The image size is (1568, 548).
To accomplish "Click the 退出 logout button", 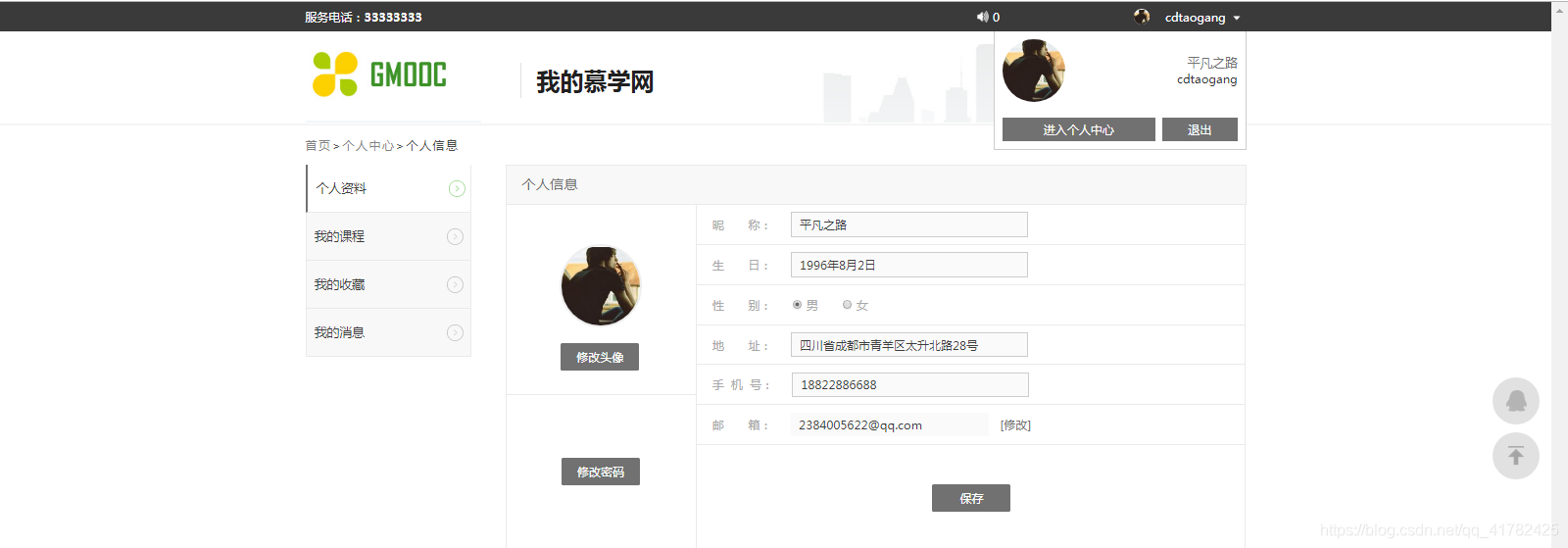I will 1200,129.
